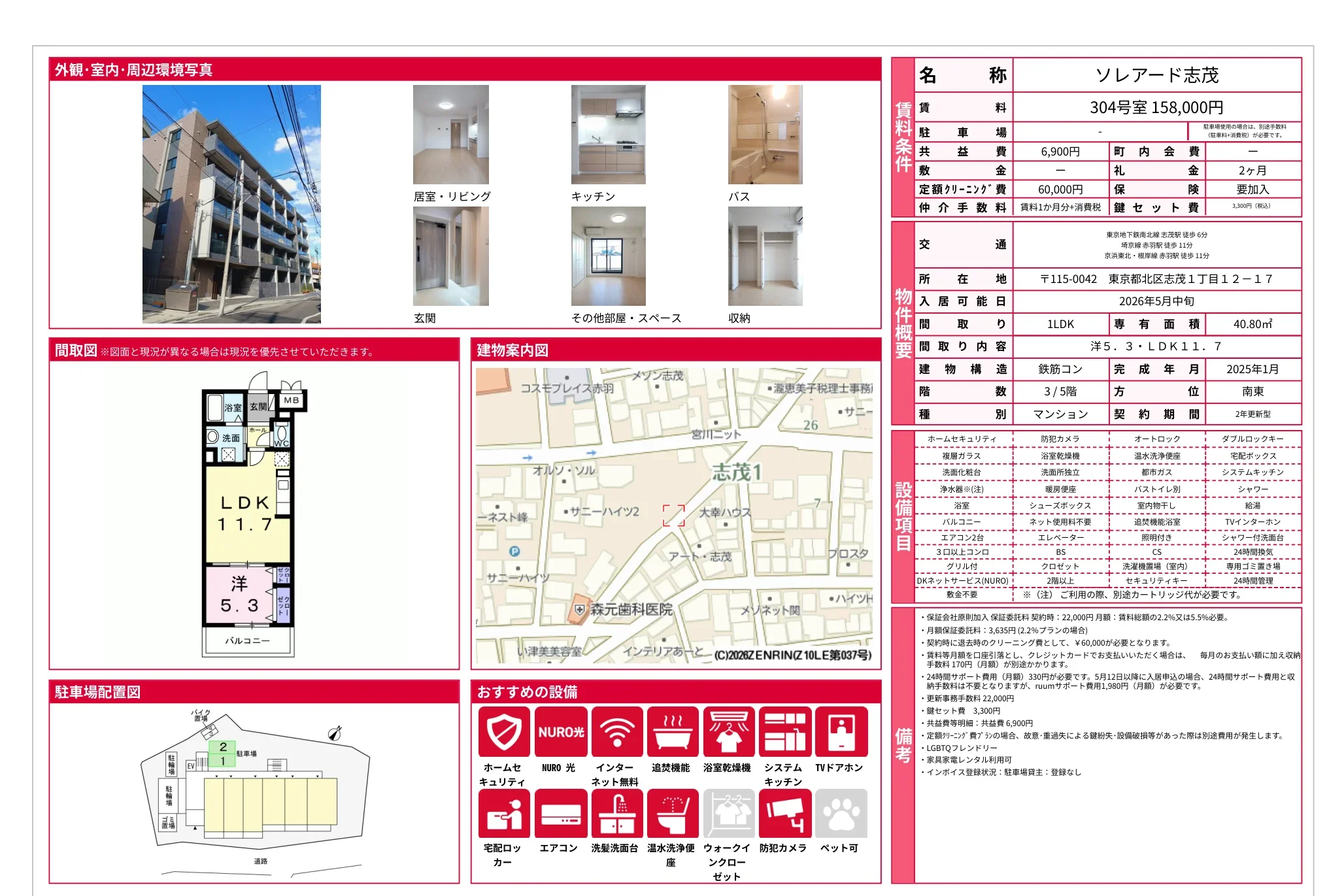Open the バス bathroom photo
Viewport: 1344px width, 896px height.
pyautogui.click(x=765, y=135)
